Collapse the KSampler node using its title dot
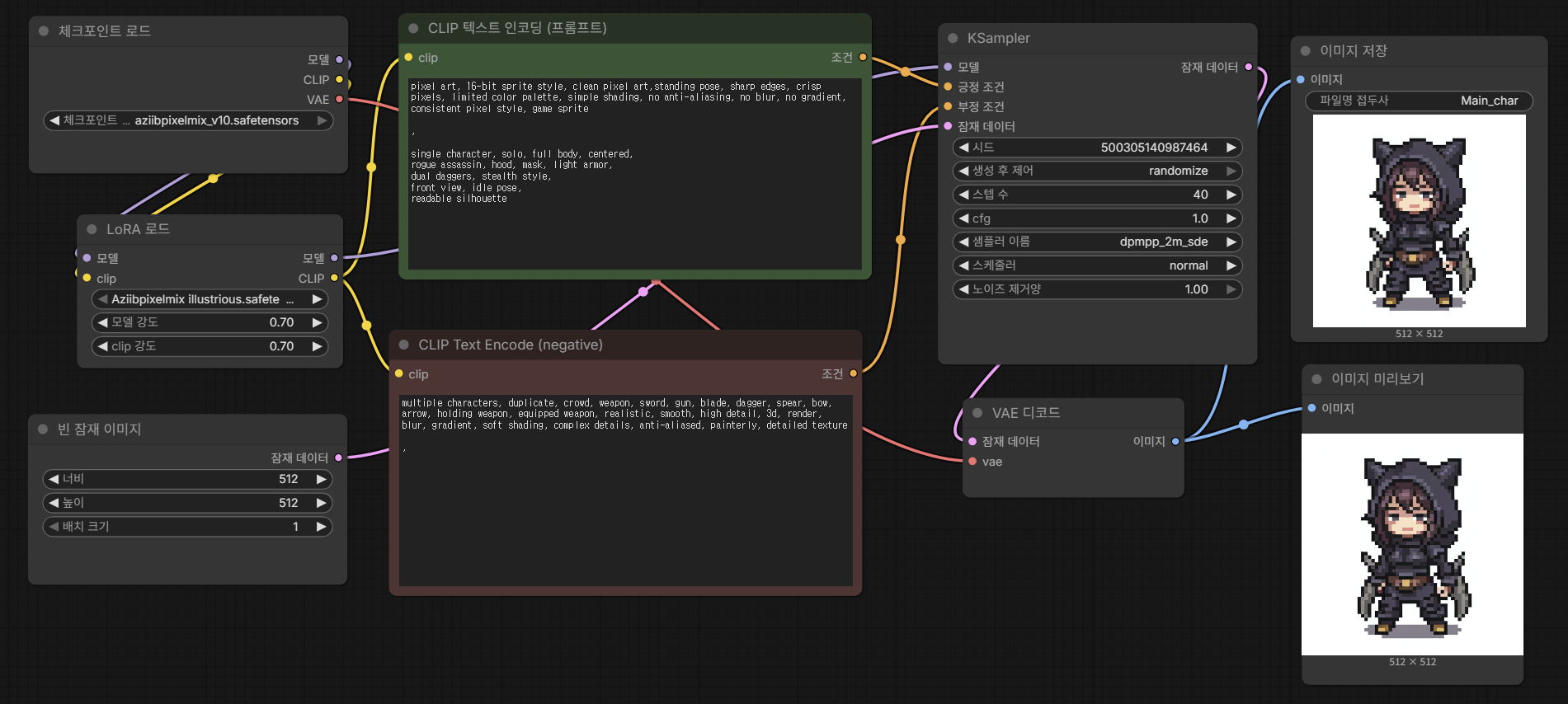1568x704 pixels. pos(953,38)
